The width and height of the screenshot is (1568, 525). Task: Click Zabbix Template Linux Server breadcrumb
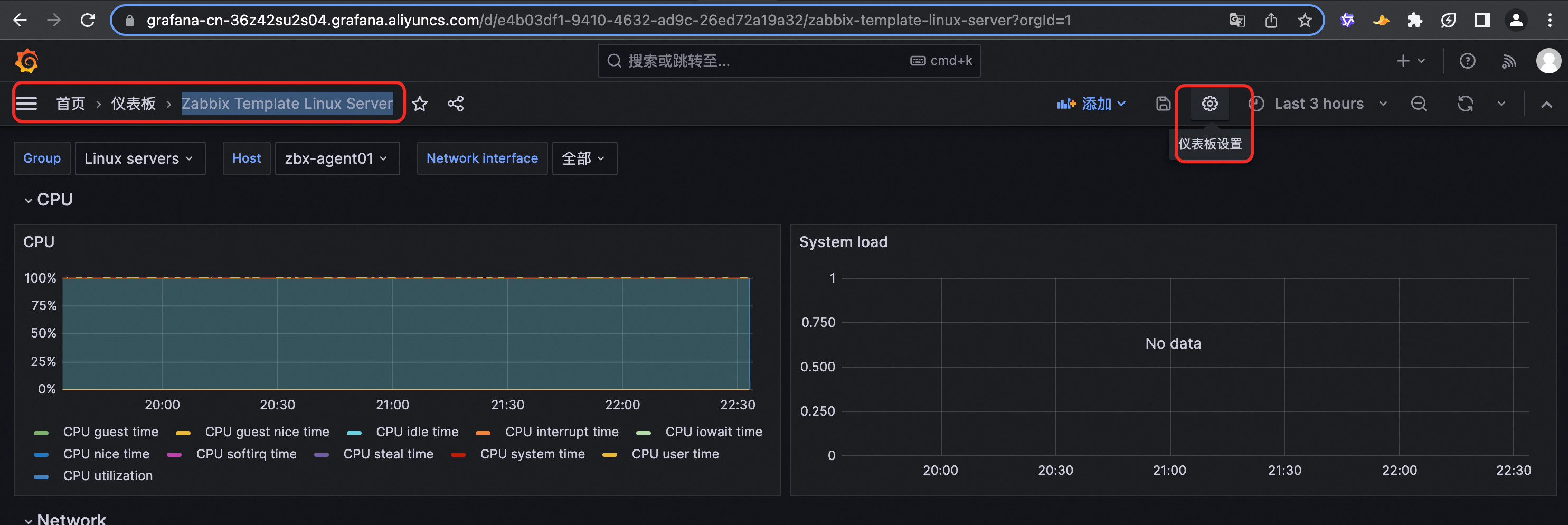[287, 104]
